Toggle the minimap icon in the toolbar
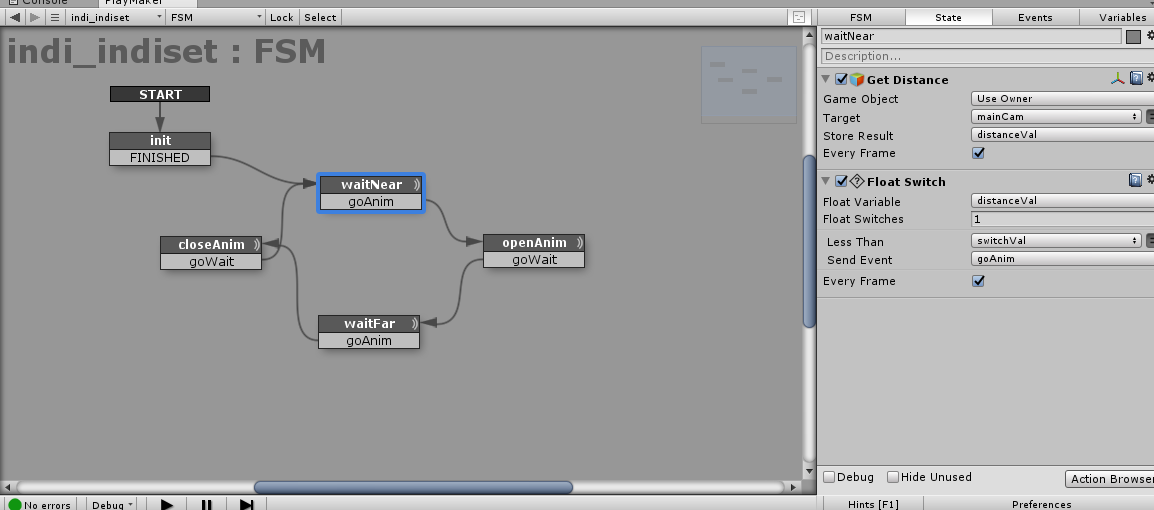 click(x=798, y=17)
